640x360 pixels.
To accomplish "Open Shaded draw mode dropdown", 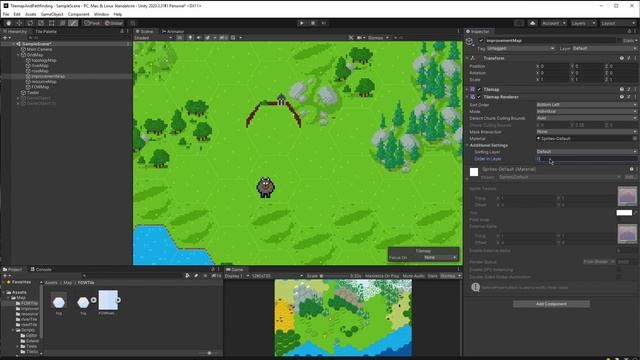I will (x=153, y=38).
